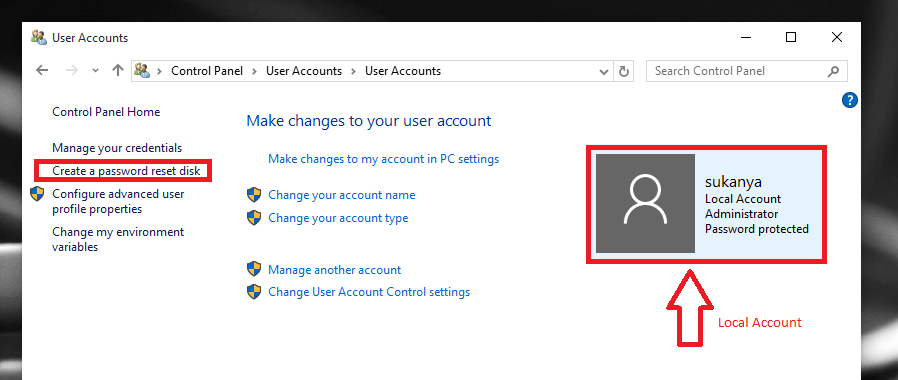Image resolution: width=898 pixels, height=380 pixels.
Task: Click the Forward navigation arrow
Action: pos(72,70)
